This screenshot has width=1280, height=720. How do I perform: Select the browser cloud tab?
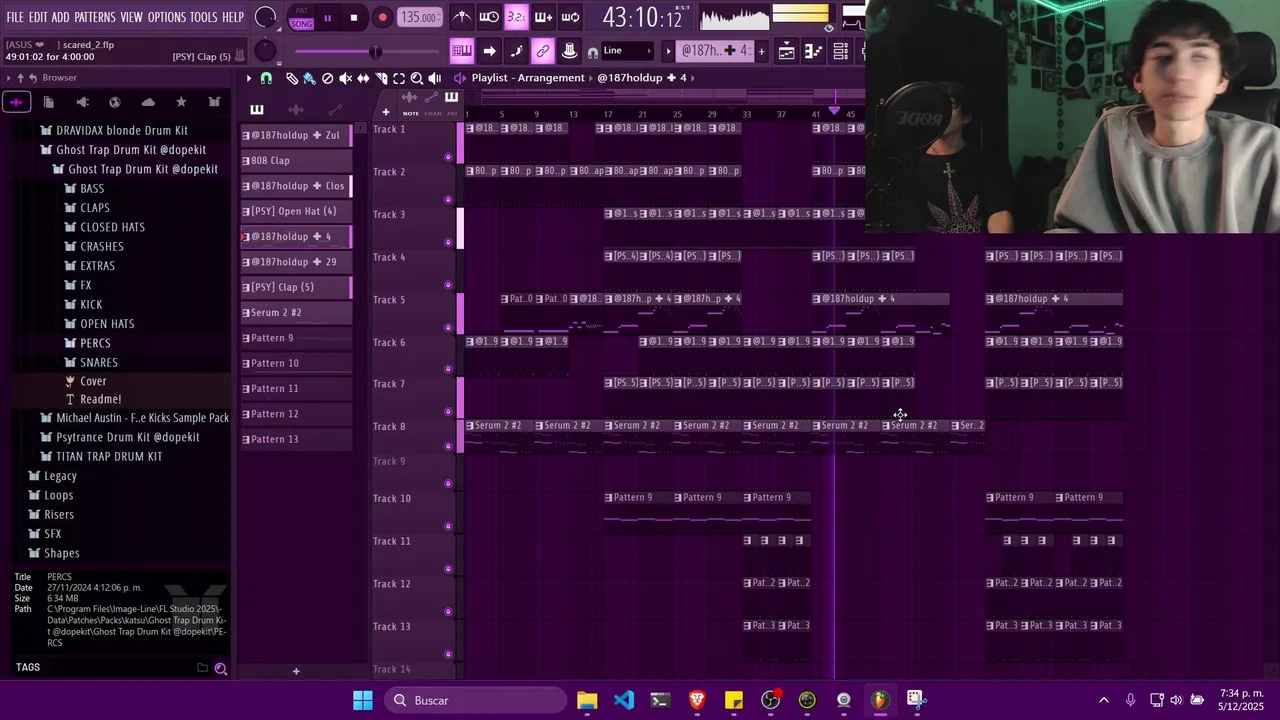148,102
